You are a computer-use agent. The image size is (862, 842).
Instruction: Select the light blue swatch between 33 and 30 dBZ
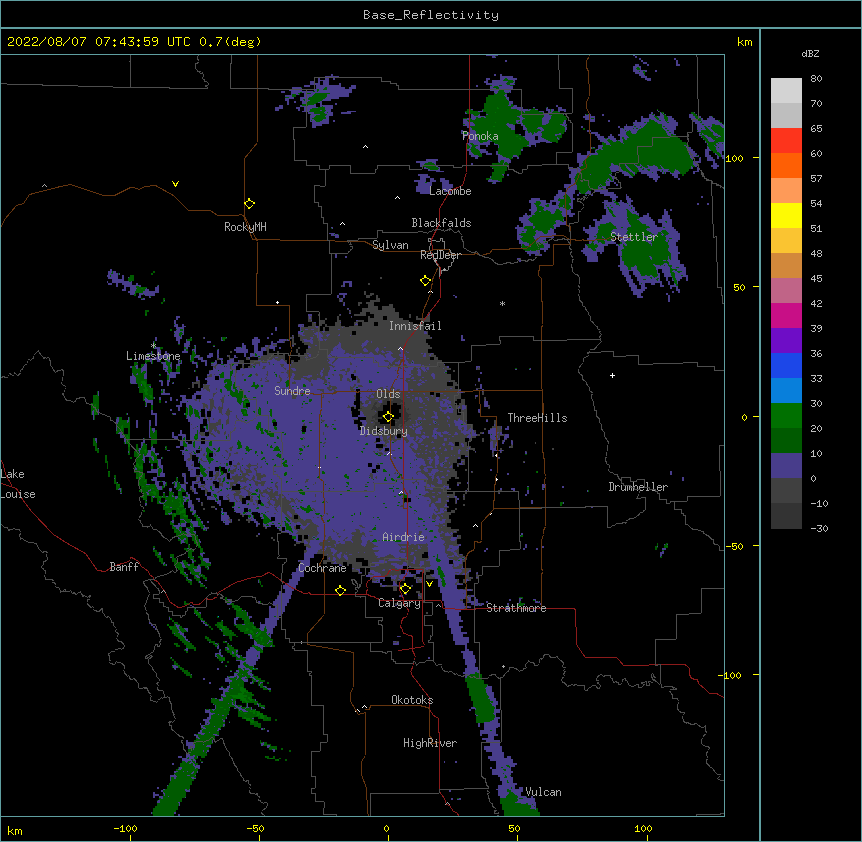pos(786,390)
